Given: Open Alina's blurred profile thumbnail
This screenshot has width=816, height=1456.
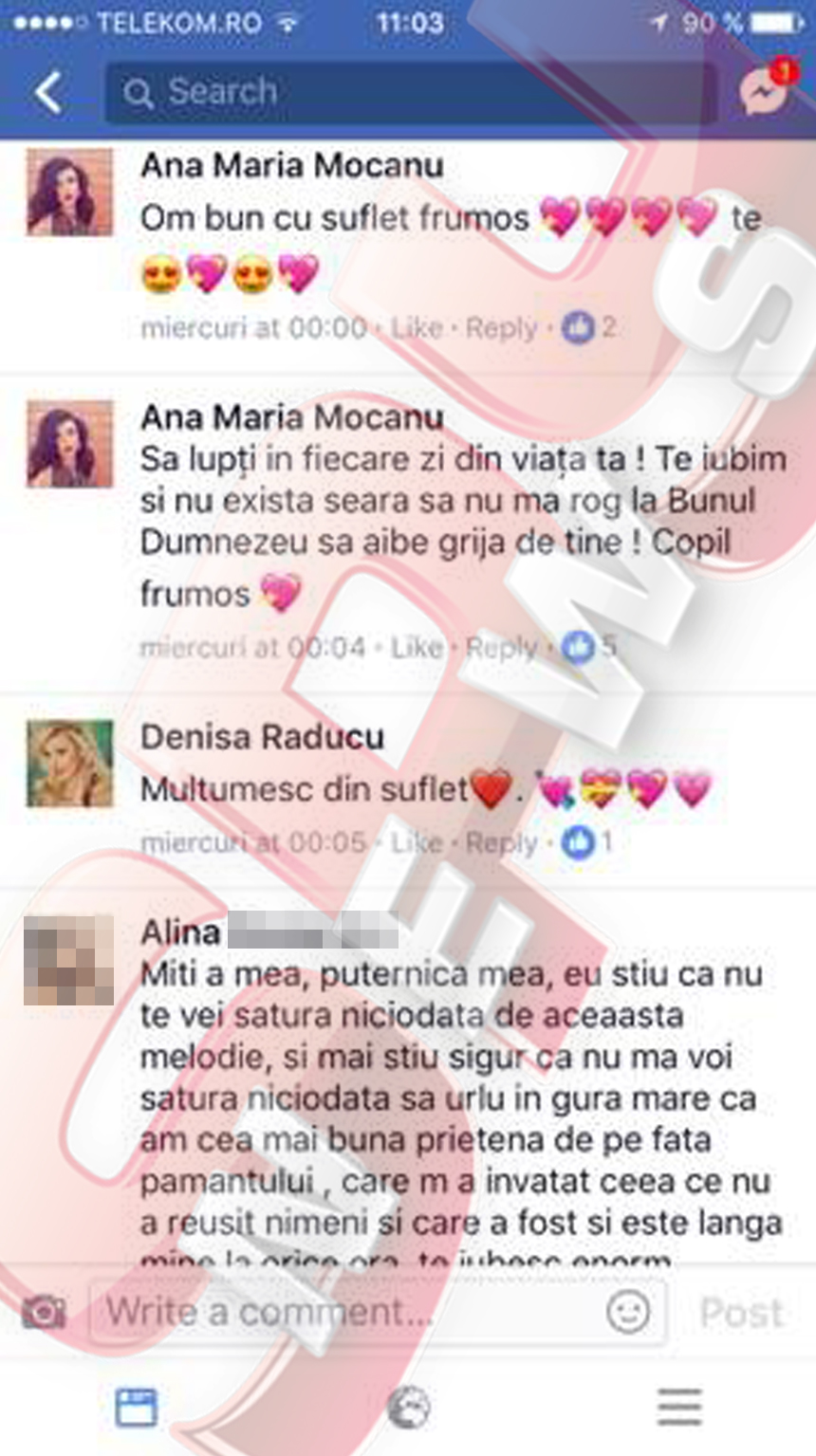Looking at the screenshot, I should 68,960.
